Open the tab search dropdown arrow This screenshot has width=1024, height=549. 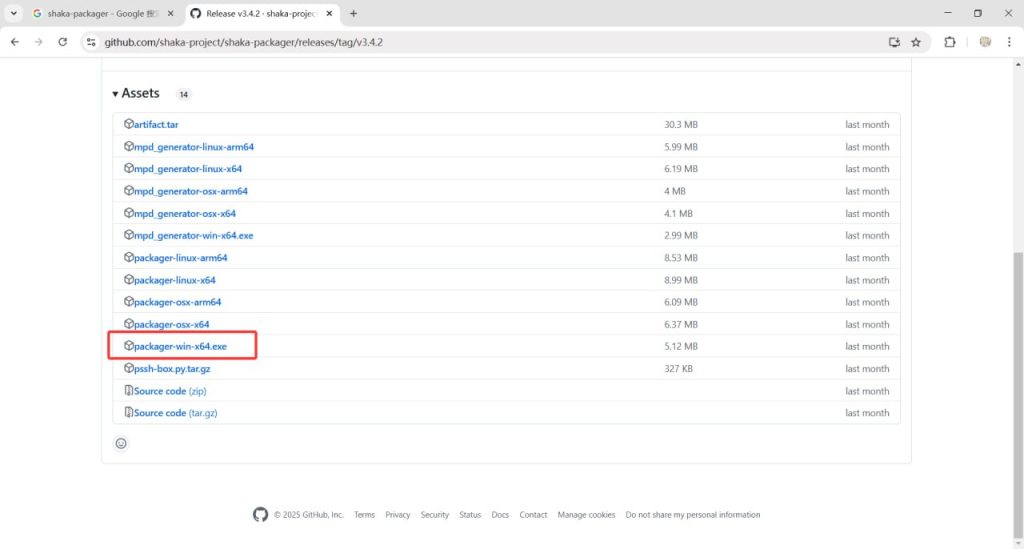tap(13, 13)
